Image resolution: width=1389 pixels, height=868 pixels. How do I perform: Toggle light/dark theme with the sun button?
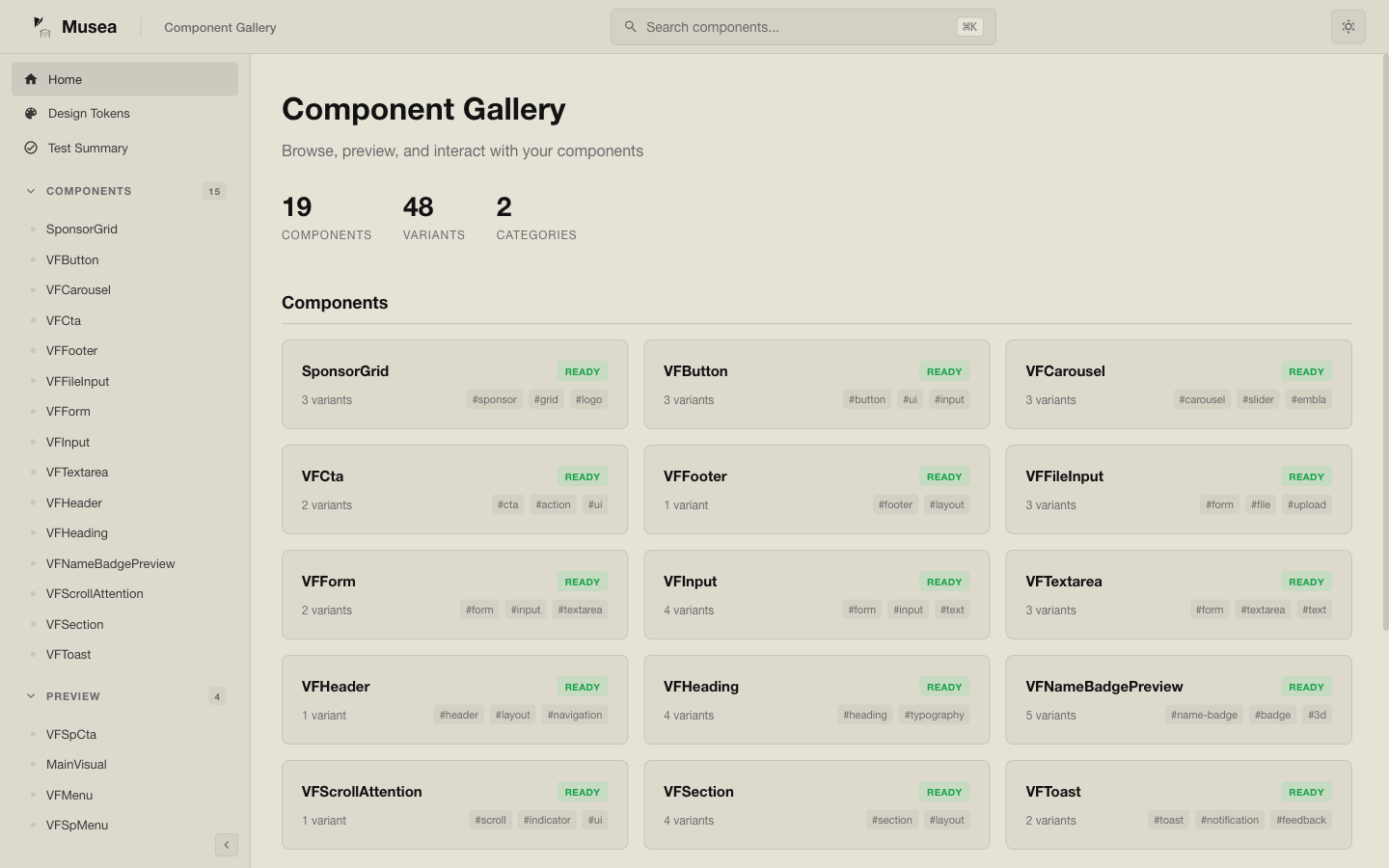tap(1348, 26)
